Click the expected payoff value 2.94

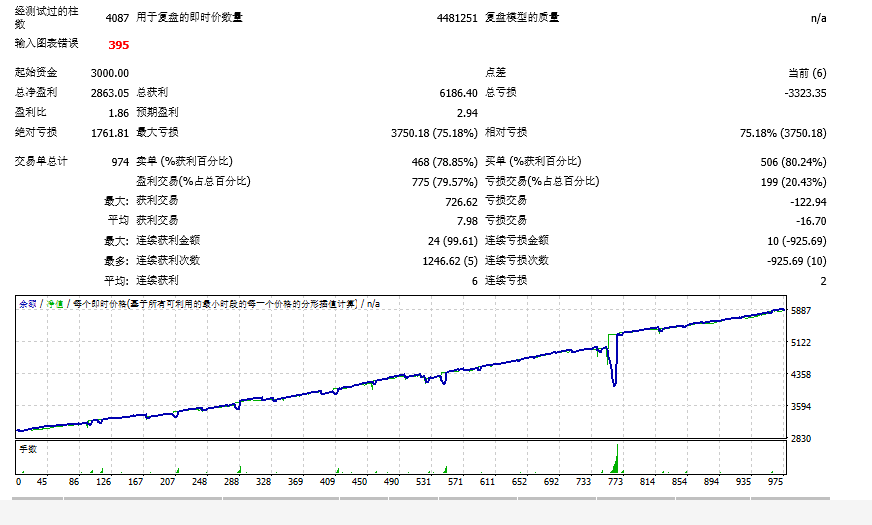click(x=467, y=113)
